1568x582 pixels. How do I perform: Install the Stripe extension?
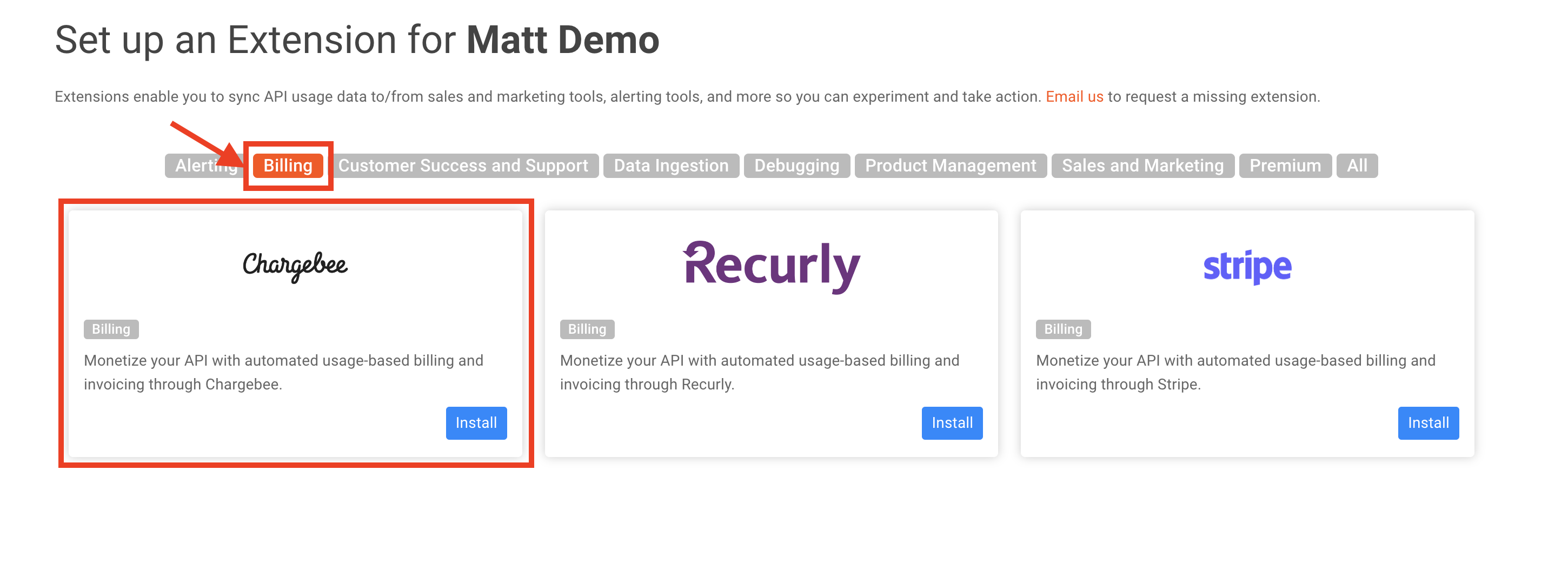coord(1427,422)
